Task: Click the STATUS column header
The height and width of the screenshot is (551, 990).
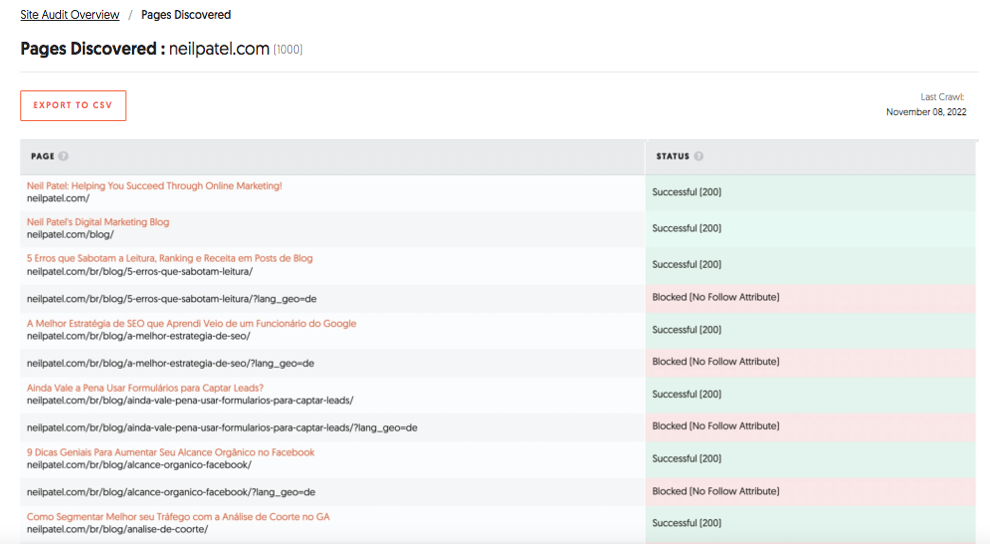Action: pyautogui.click(x=672, y=157)
